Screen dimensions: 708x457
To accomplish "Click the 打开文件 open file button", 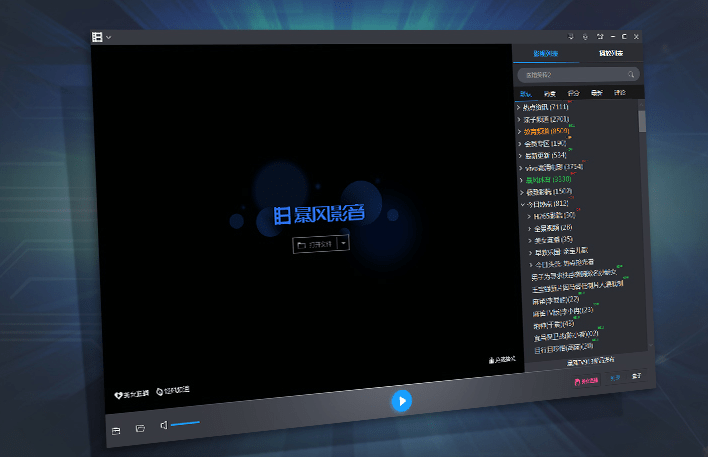I will pyautogui.click(x=314, y=243).
